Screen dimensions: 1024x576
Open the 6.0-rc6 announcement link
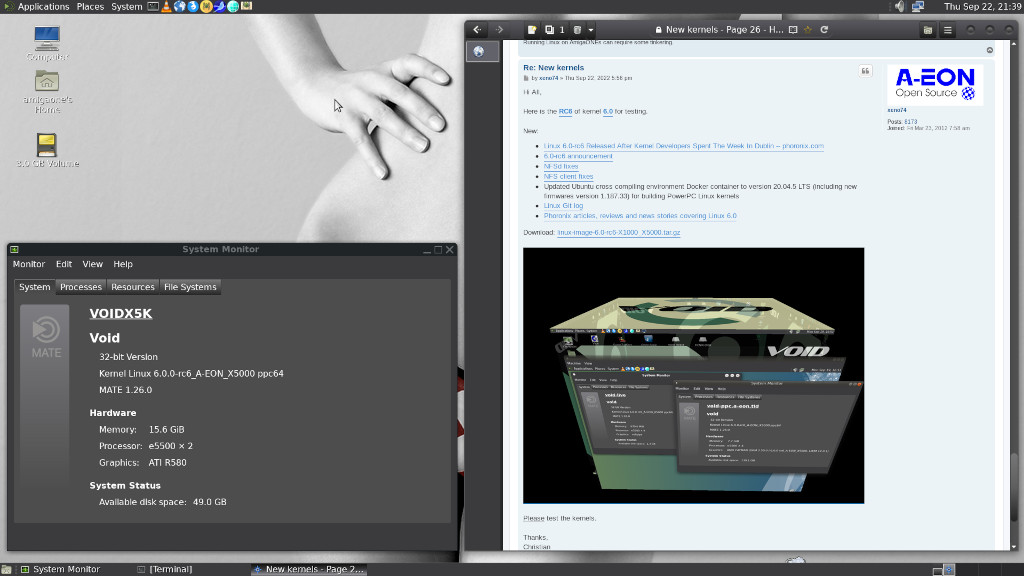click(578, 156)
